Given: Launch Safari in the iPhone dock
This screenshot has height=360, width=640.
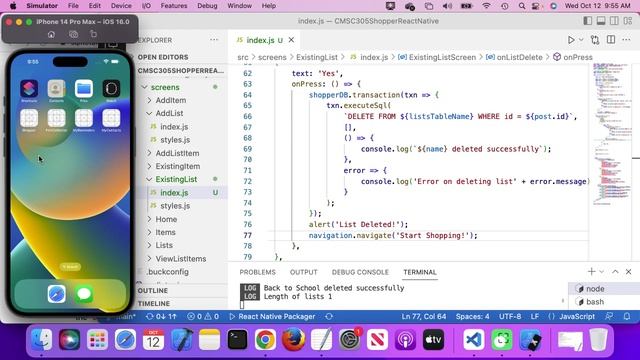Looking at the screenshot, I should pyautogui.click(x=56, y=294).
